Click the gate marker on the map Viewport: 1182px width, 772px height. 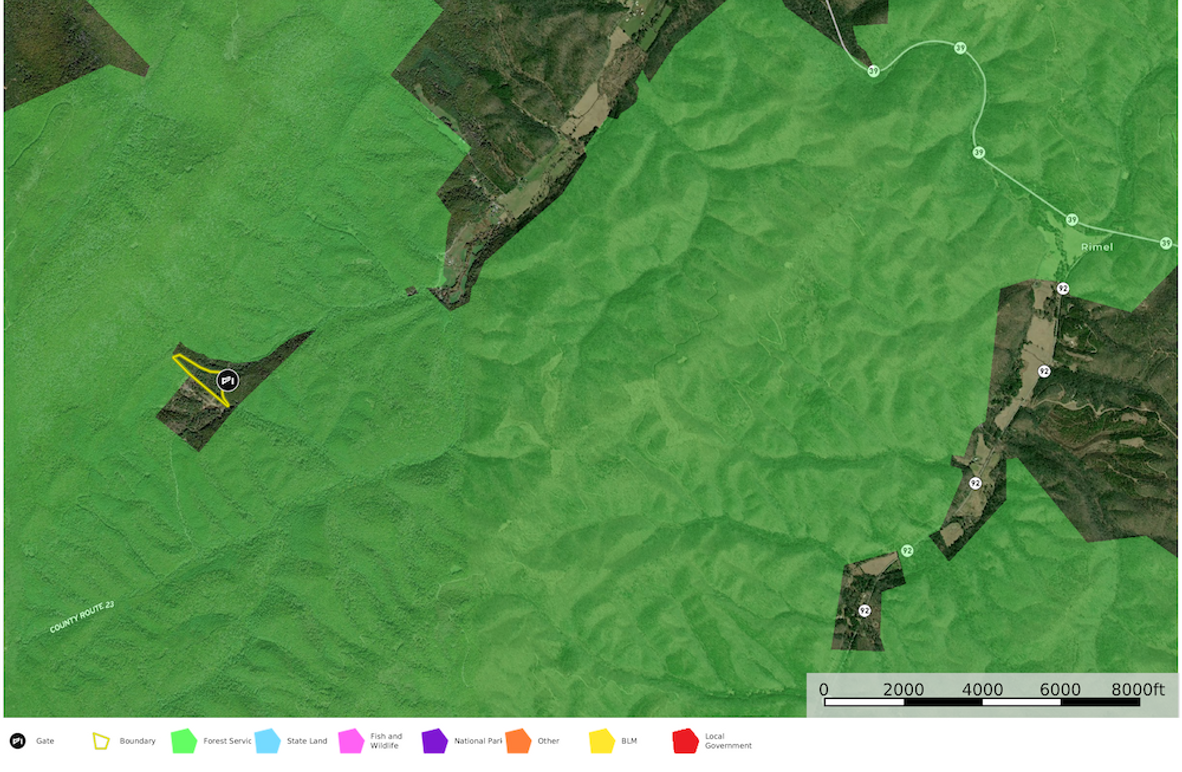(228, 381)
